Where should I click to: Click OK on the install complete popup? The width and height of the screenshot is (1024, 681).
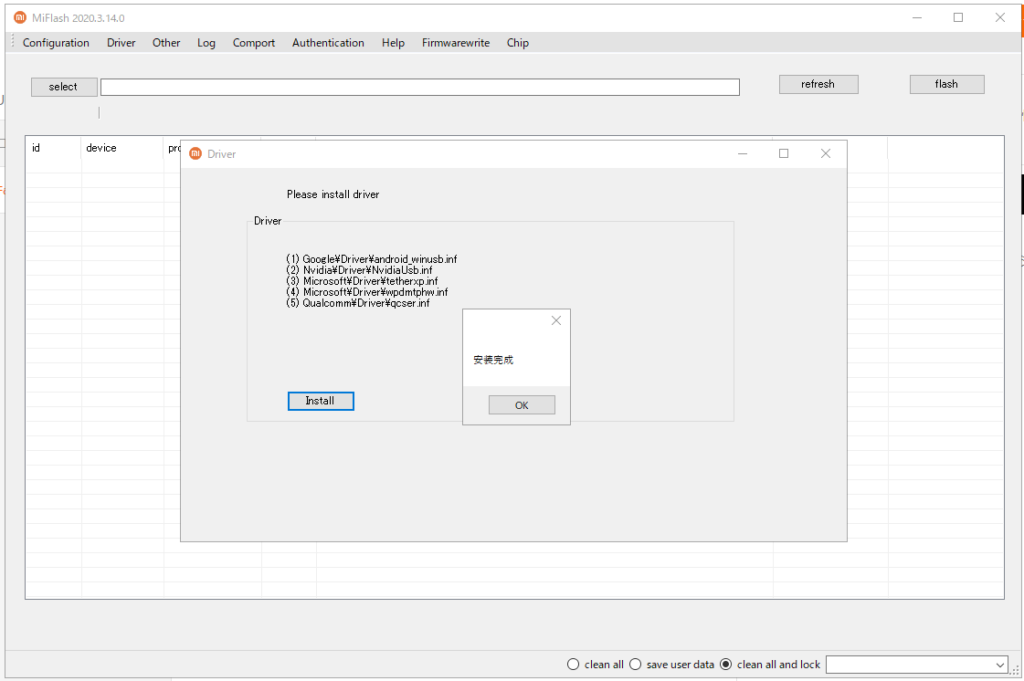click(521, 404)
